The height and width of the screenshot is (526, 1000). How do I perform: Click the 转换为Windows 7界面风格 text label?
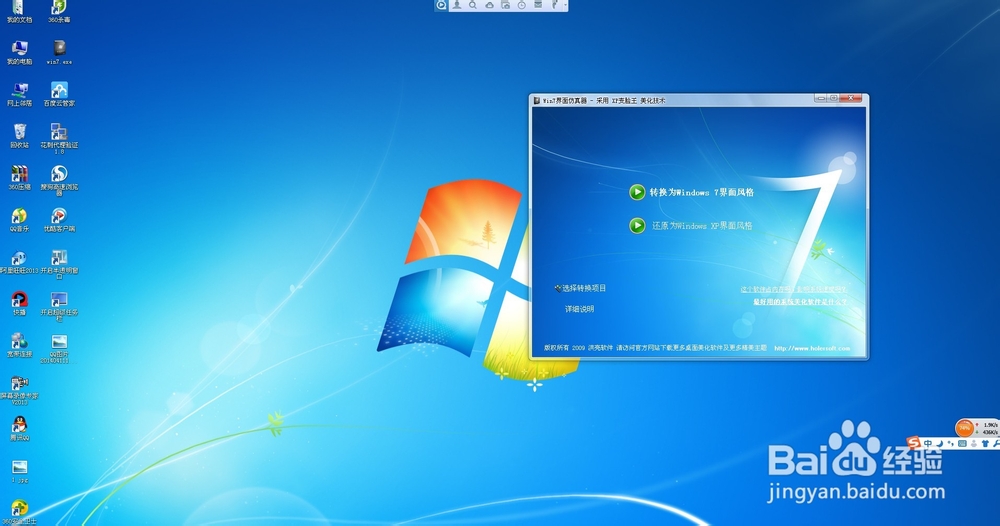[x=702, y=192]
